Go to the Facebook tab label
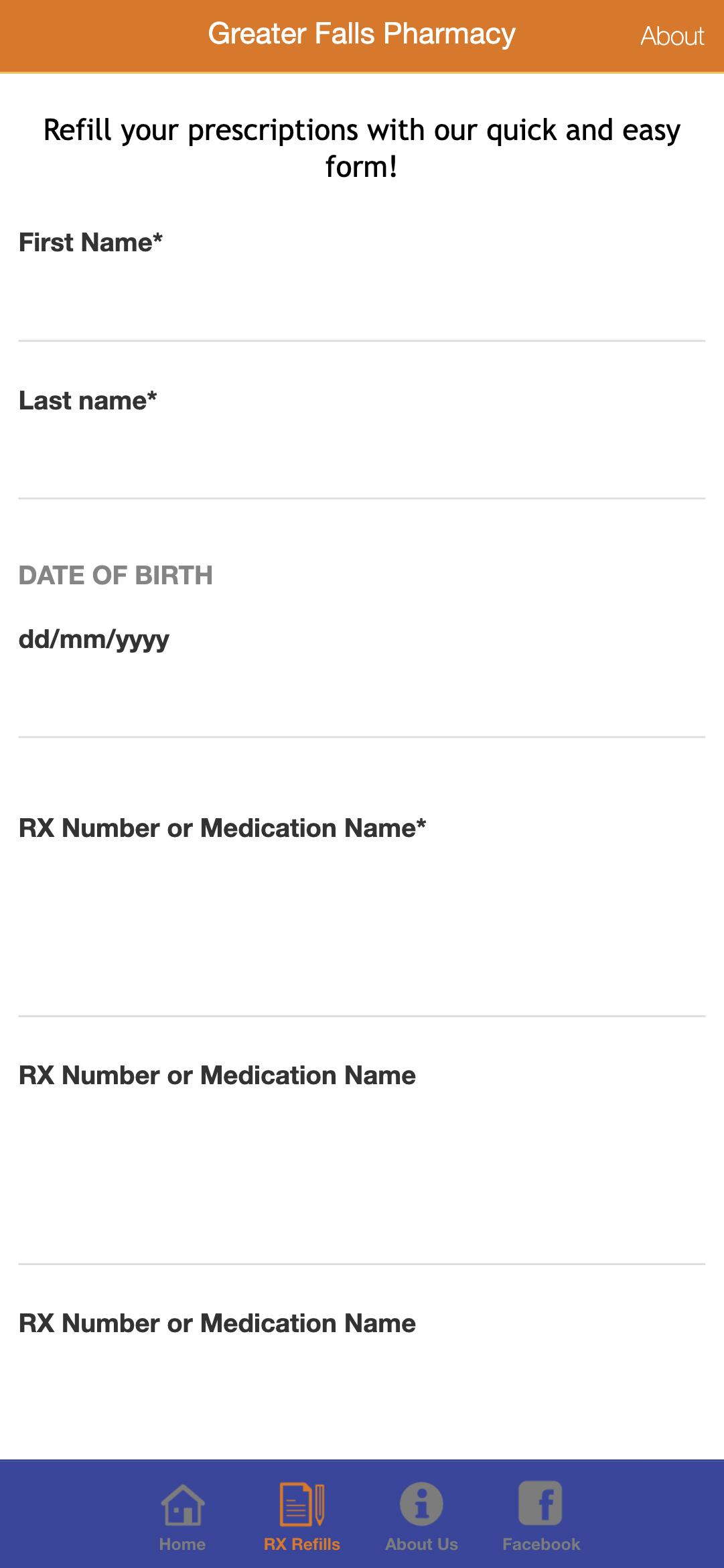Viewport: 724px width, 1568px height. pos(541,1544)
